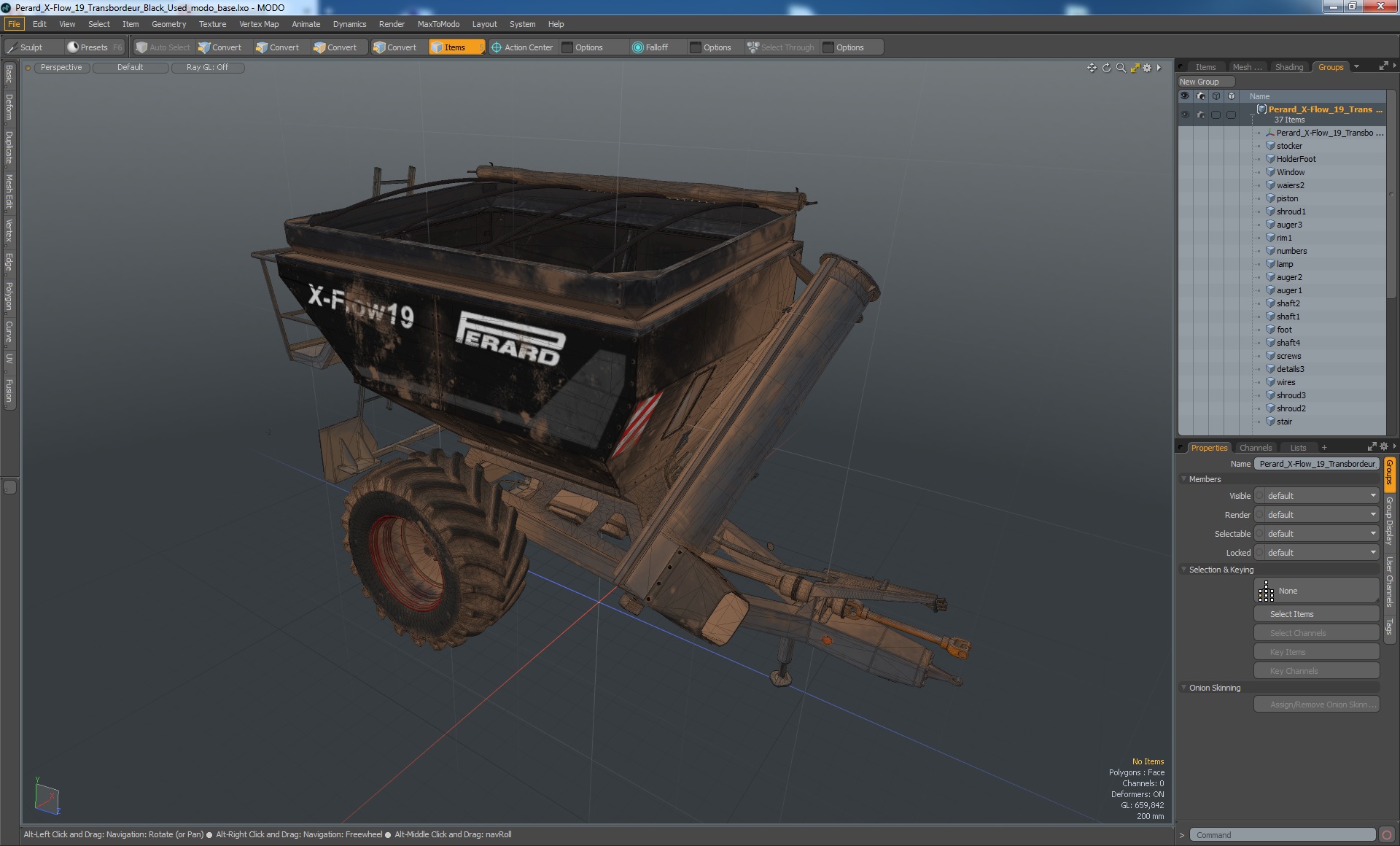Click the viewport maximize arrows icon
1400x846 pixels.
[1135, 68]
